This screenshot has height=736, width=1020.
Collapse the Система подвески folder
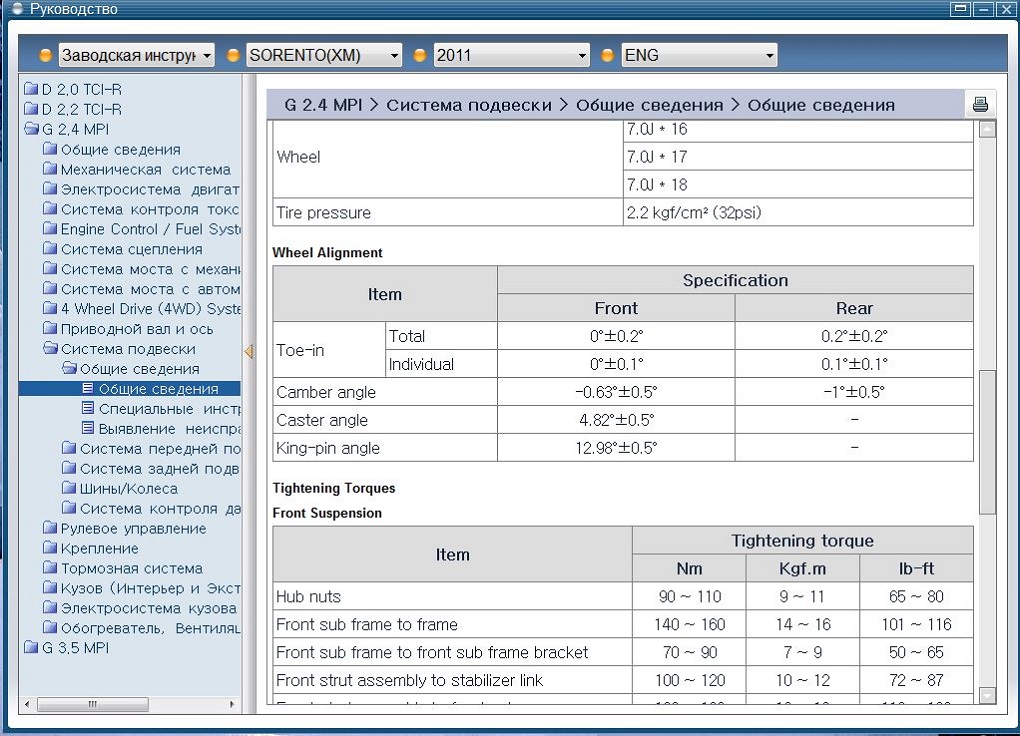[127, 349]
